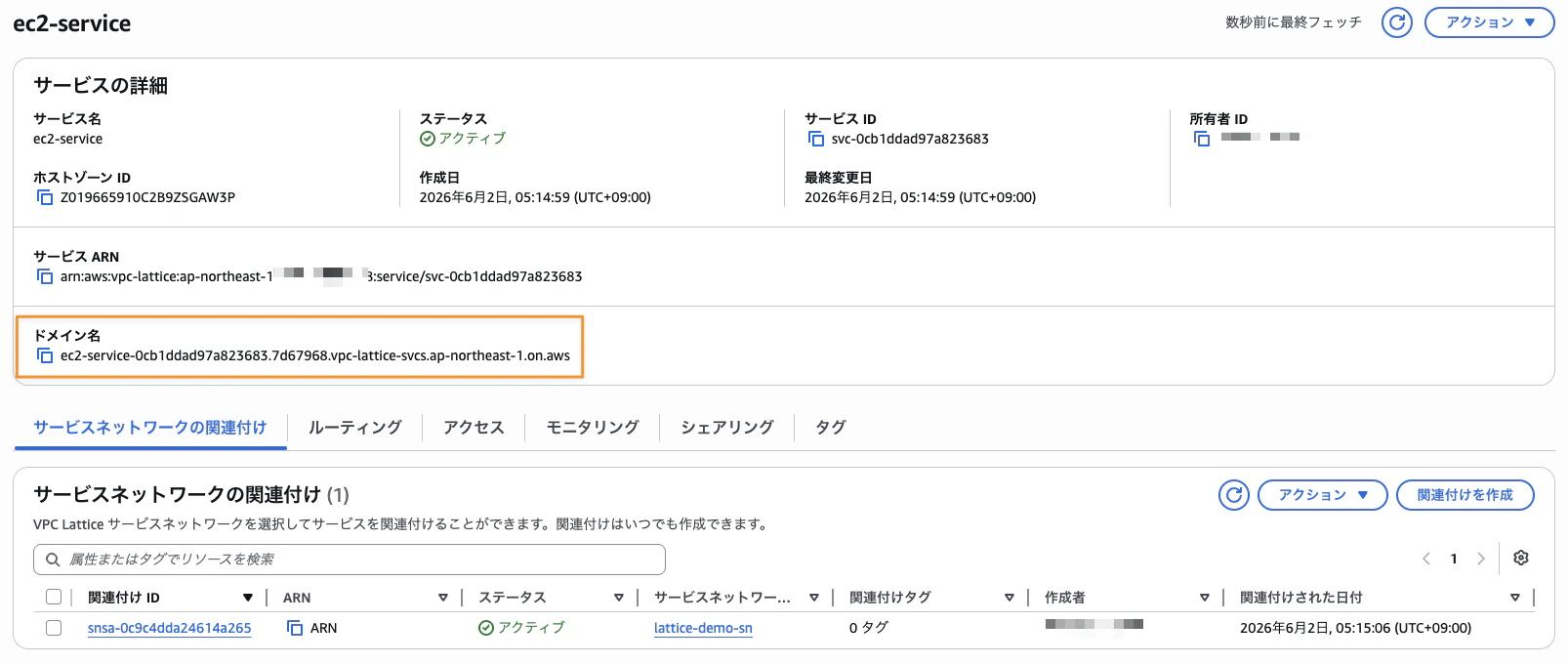The width and height of the screenshot is (1568, 664).
Task: Open the モニタリング tab
Action: click(x=593, y=428)
